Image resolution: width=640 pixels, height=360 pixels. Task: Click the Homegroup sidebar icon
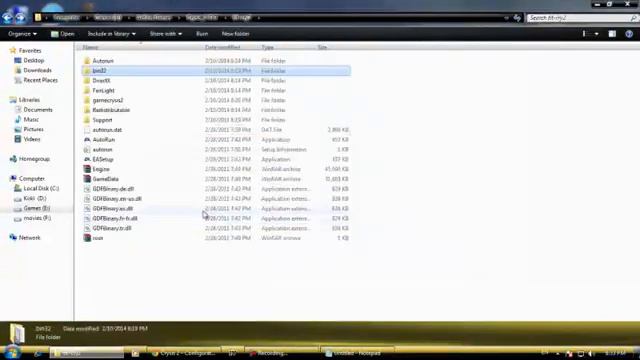(x=13, y=159)
